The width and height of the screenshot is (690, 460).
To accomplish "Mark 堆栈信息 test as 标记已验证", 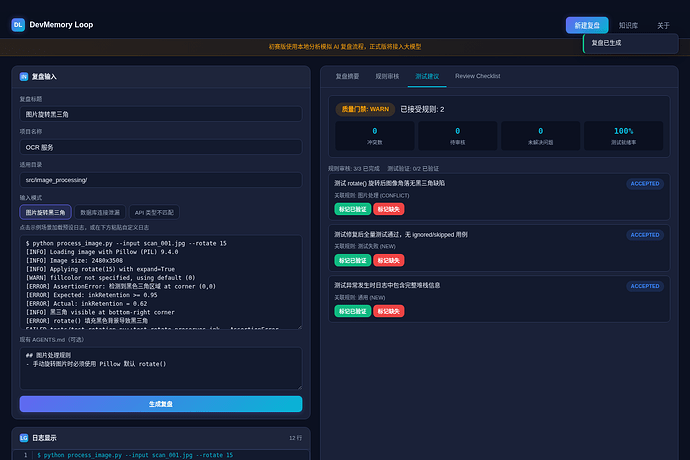I will [x=352, y=311].
